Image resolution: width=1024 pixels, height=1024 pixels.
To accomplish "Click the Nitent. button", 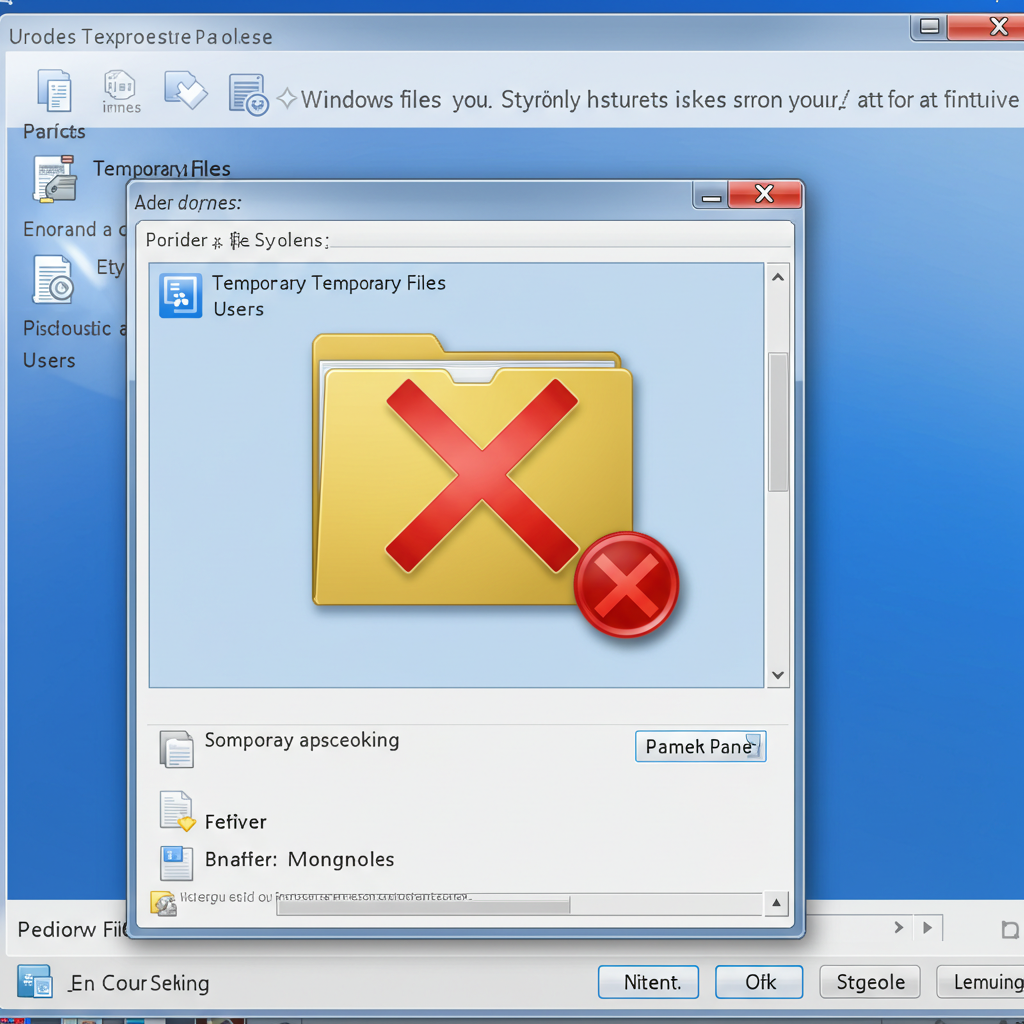I will tap(648, 982).
